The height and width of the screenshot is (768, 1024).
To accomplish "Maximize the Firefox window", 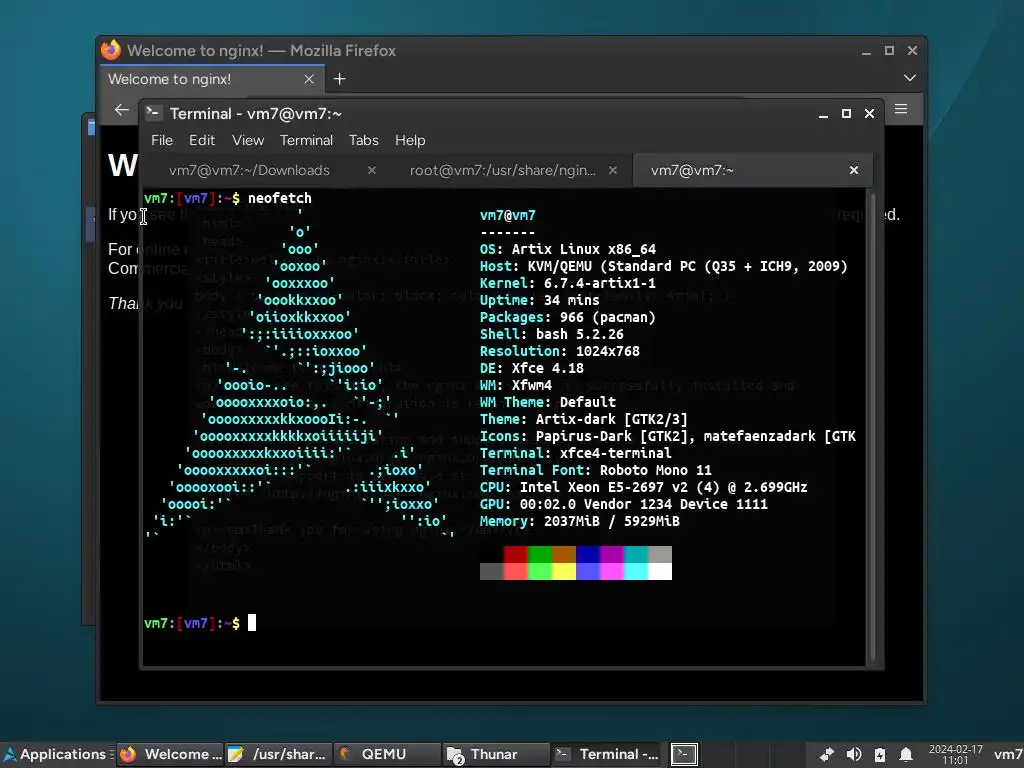I will [x=889, y=50].
